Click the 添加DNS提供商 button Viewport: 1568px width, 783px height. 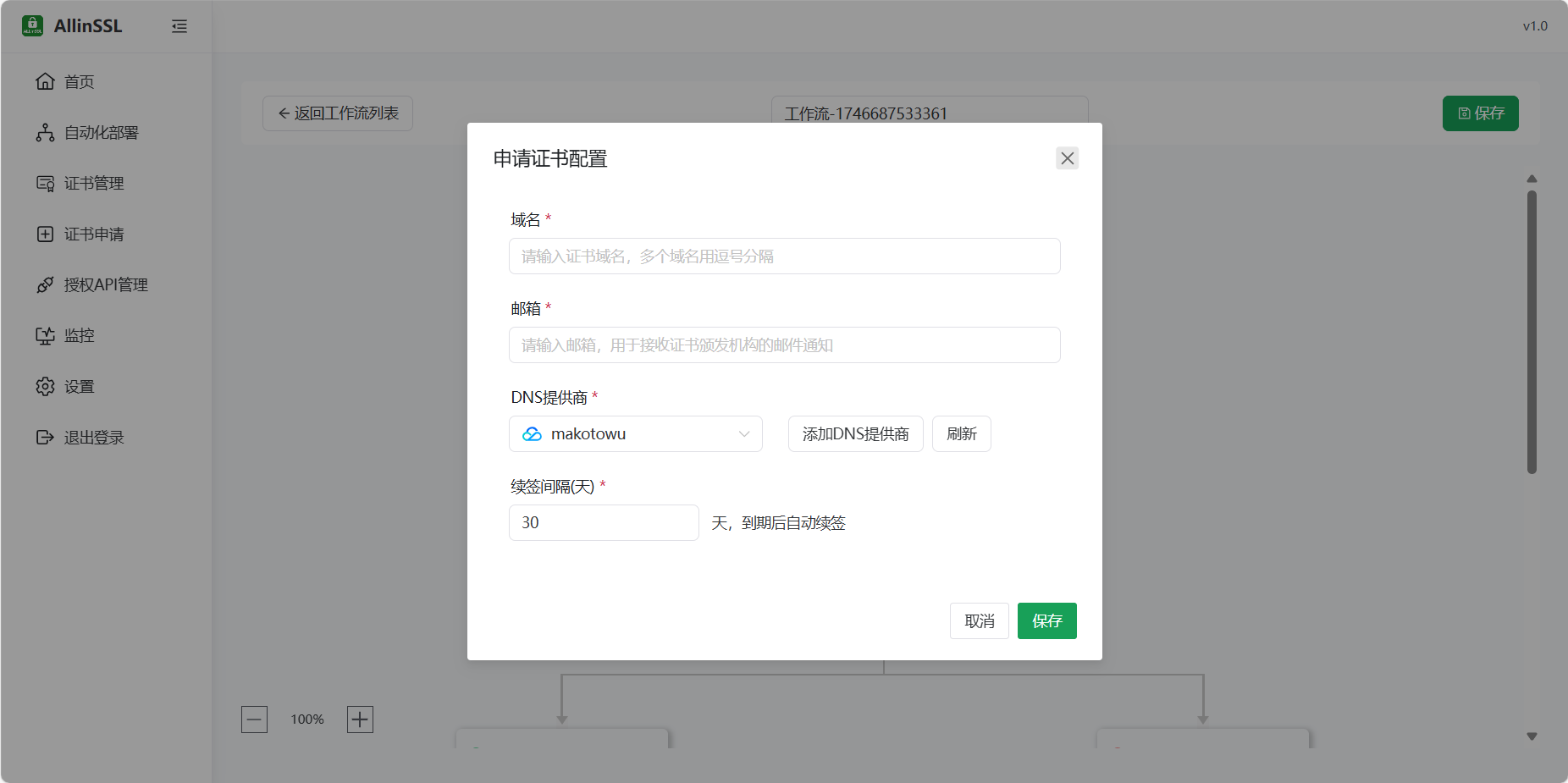click(854, 433)
